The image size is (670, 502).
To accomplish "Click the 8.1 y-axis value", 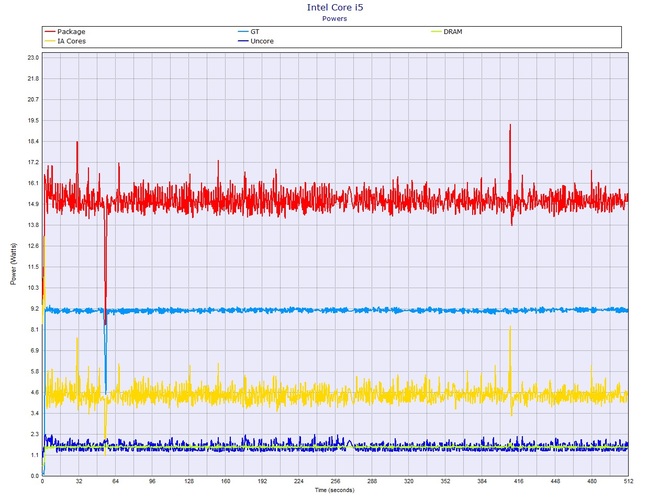I will click(x=35, y=330).
